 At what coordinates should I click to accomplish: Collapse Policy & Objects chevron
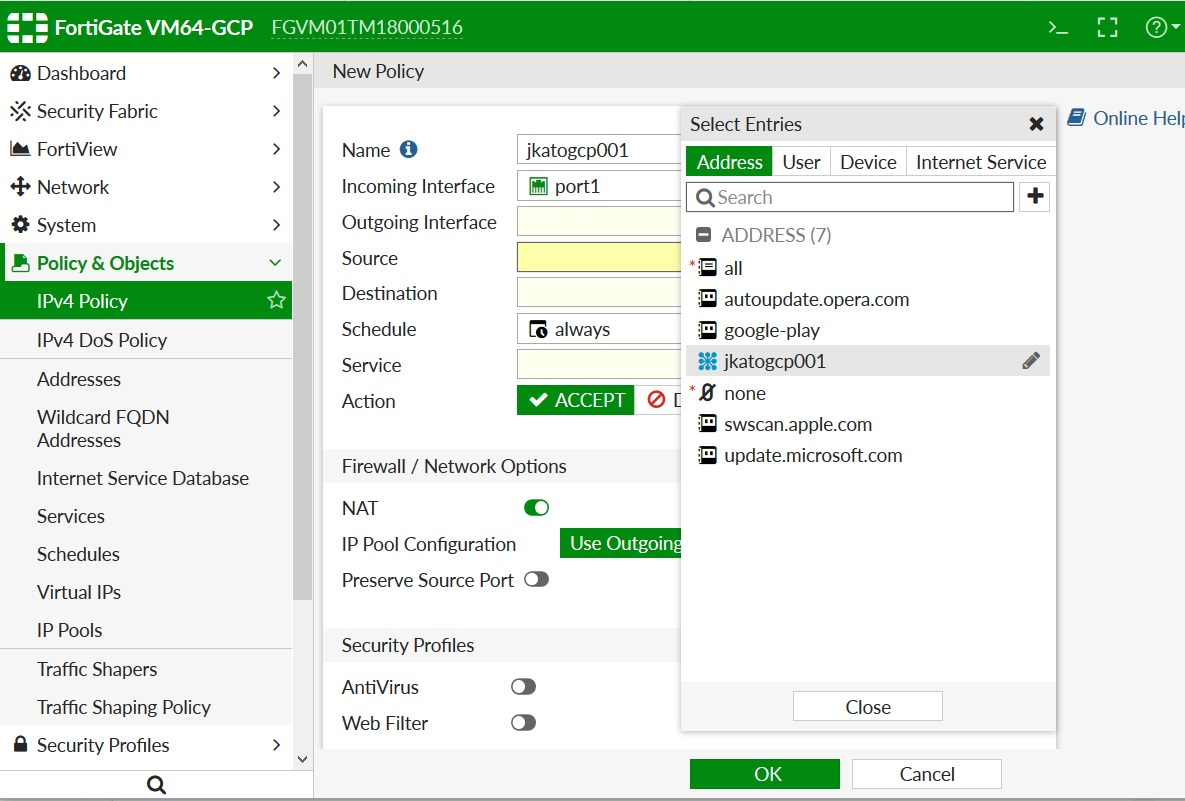pyautogui.click(x=275, y=263)
